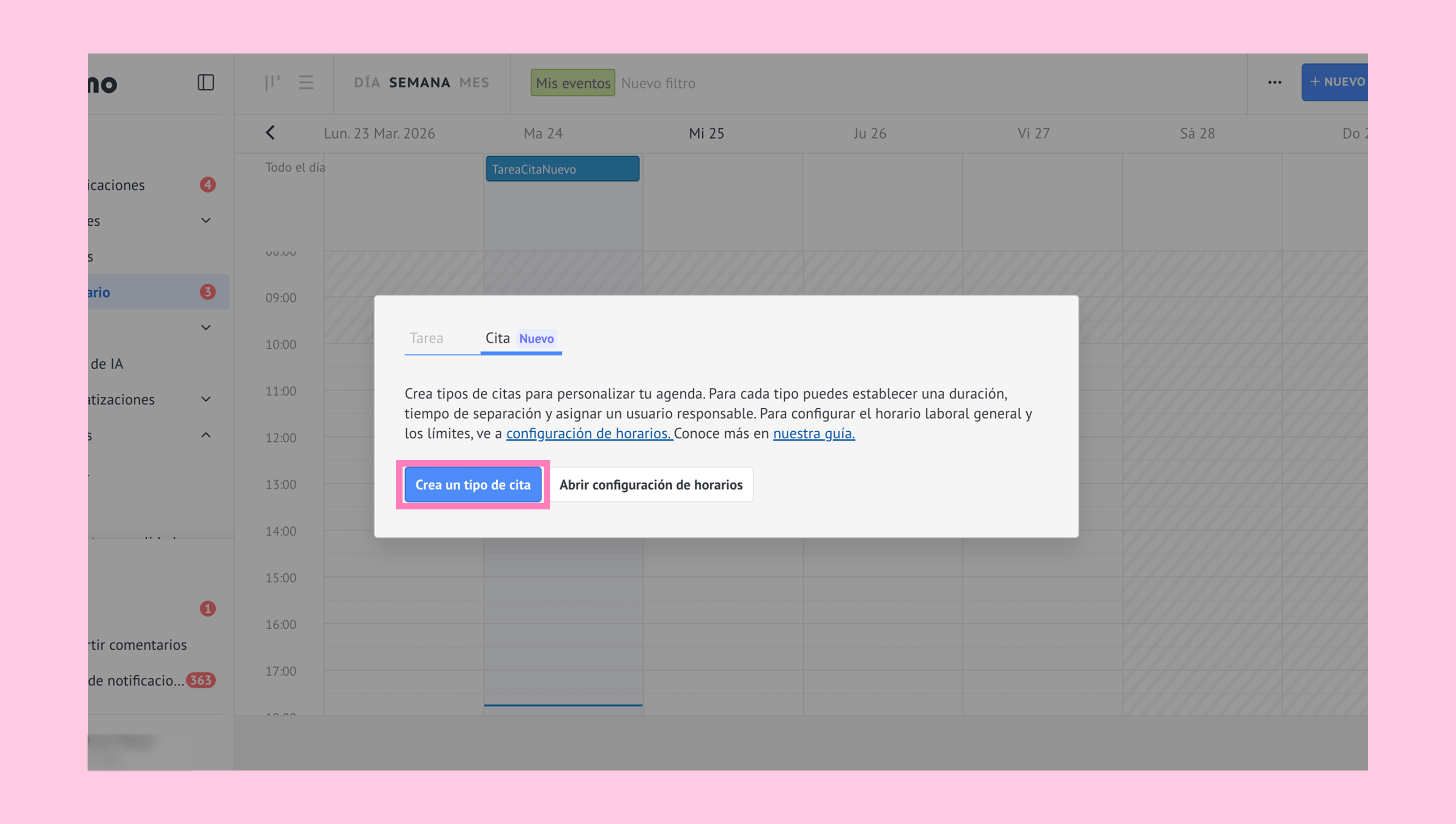Toggle the Mis eventos filter chip
Viewport: 1456px width, 824px height.
click(x=572, y=83)
